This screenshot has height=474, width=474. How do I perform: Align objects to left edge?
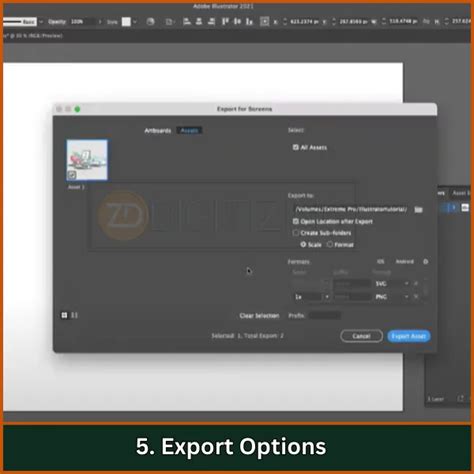point(187,22)
